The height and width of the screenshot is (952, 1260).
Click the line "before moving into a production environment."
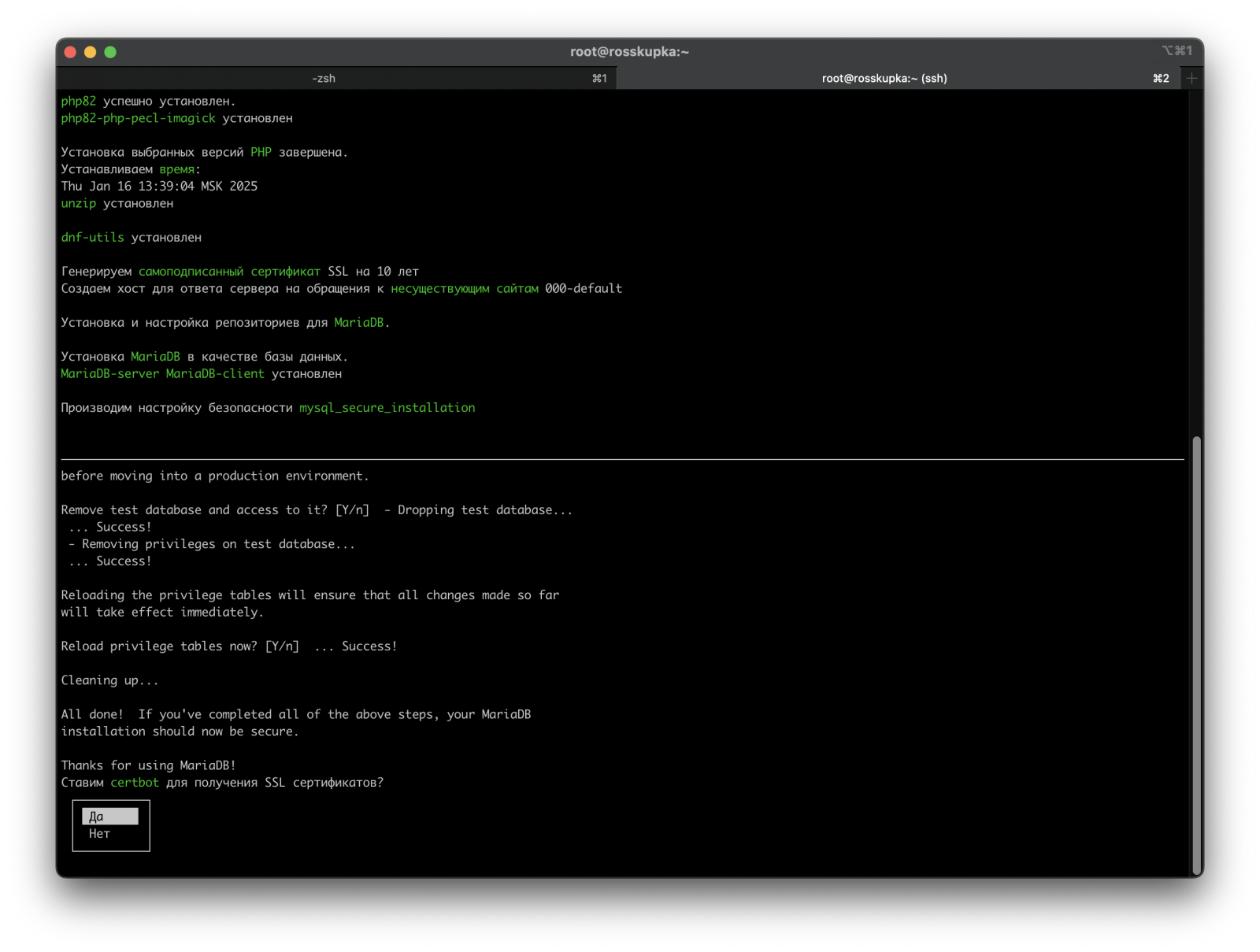click(215, 476)
